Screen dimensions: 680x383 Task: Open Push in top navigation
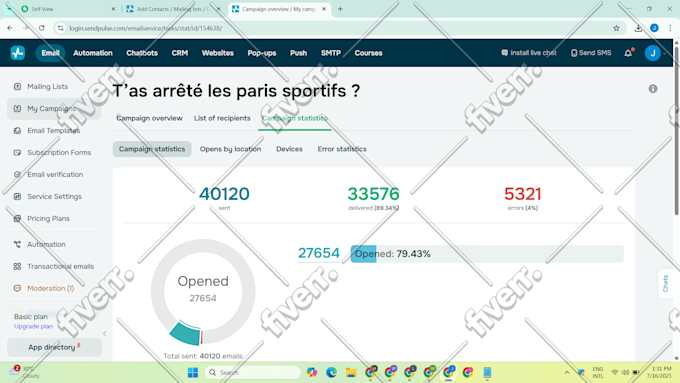298,53
